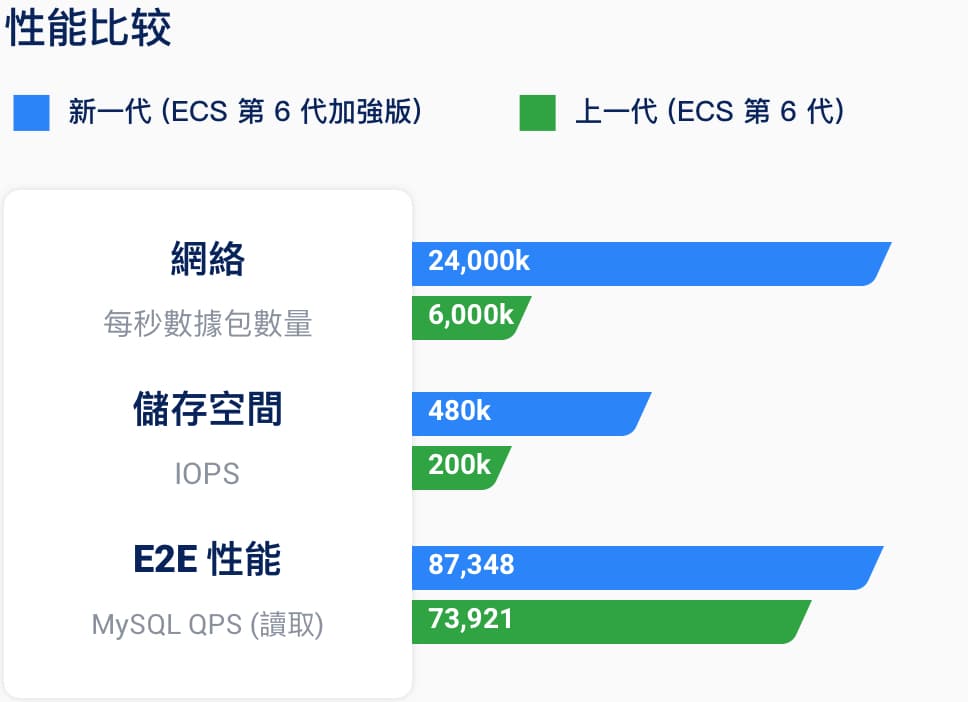
Task: Select the 新一代 (ECS 第 6 代加強版) legend label
Action: (245, 112)
